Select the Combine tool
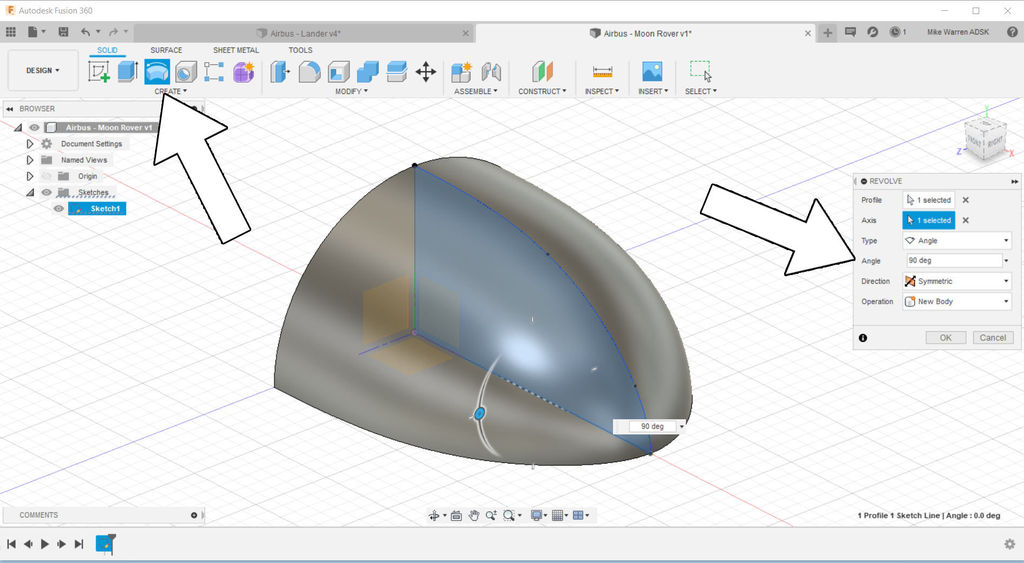 368,71
